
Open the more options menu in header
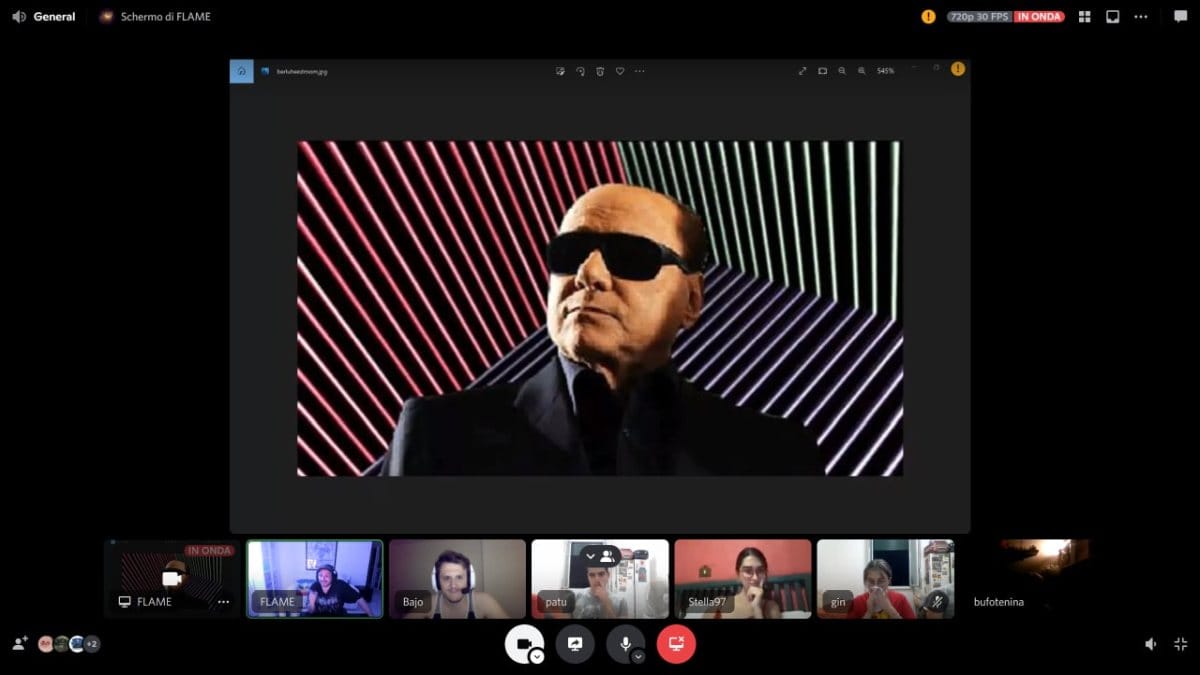click(1141, 16)
